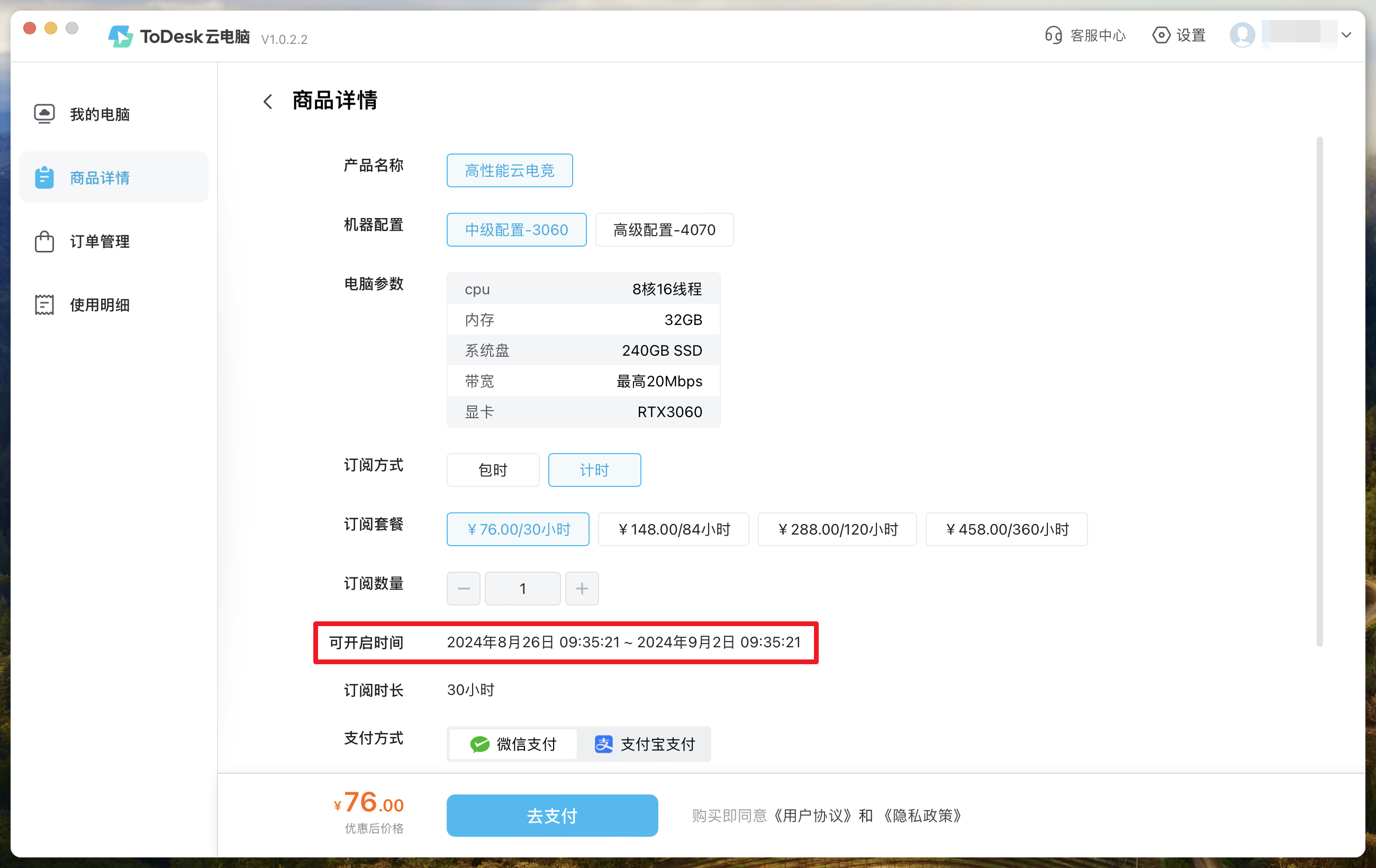The width and height of the screenshot is (1376, 868).
Task: Choose 微信支付 payment method
Action: tap(513, 744)
